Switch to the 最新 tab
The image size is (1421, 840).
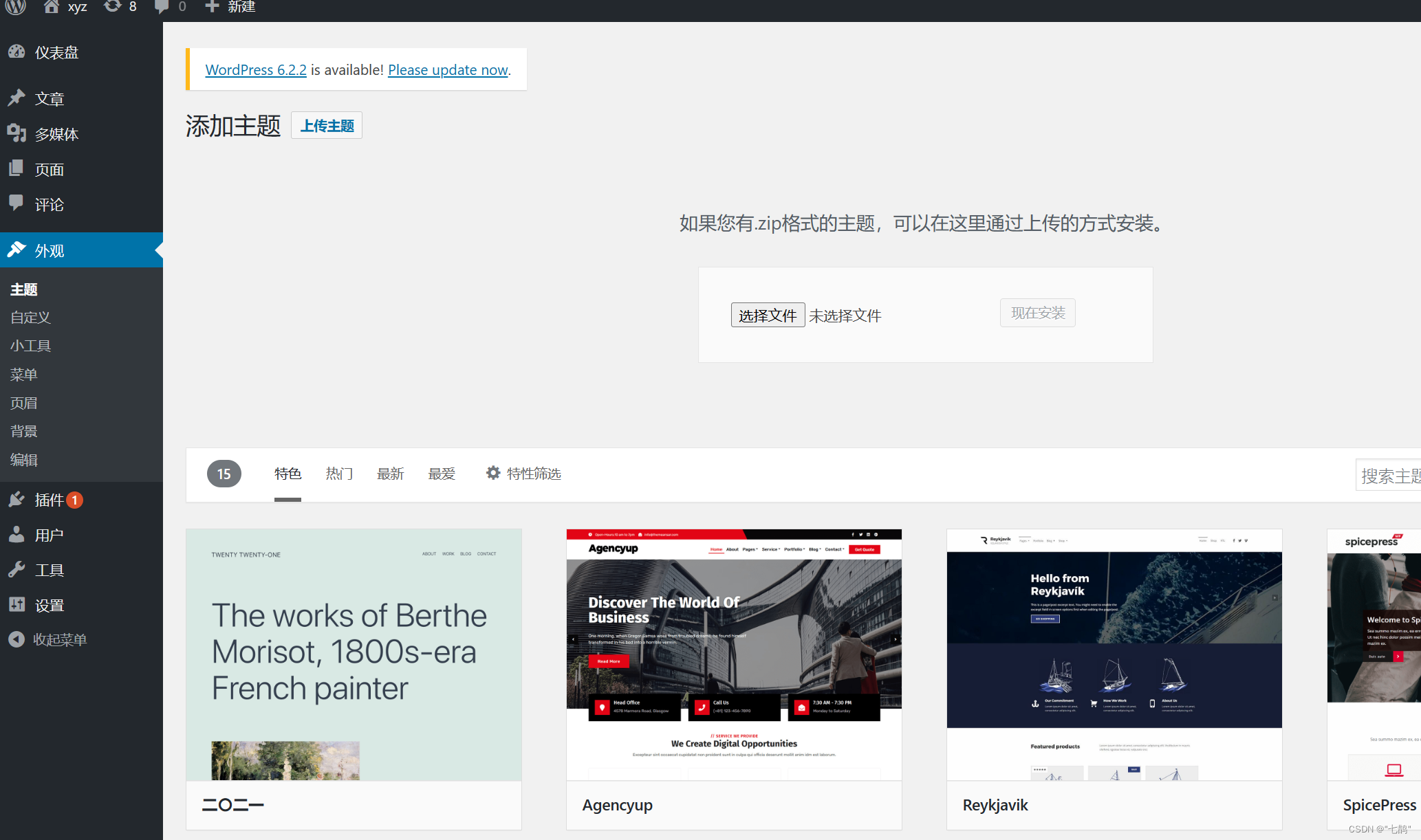tap(390, 474)
